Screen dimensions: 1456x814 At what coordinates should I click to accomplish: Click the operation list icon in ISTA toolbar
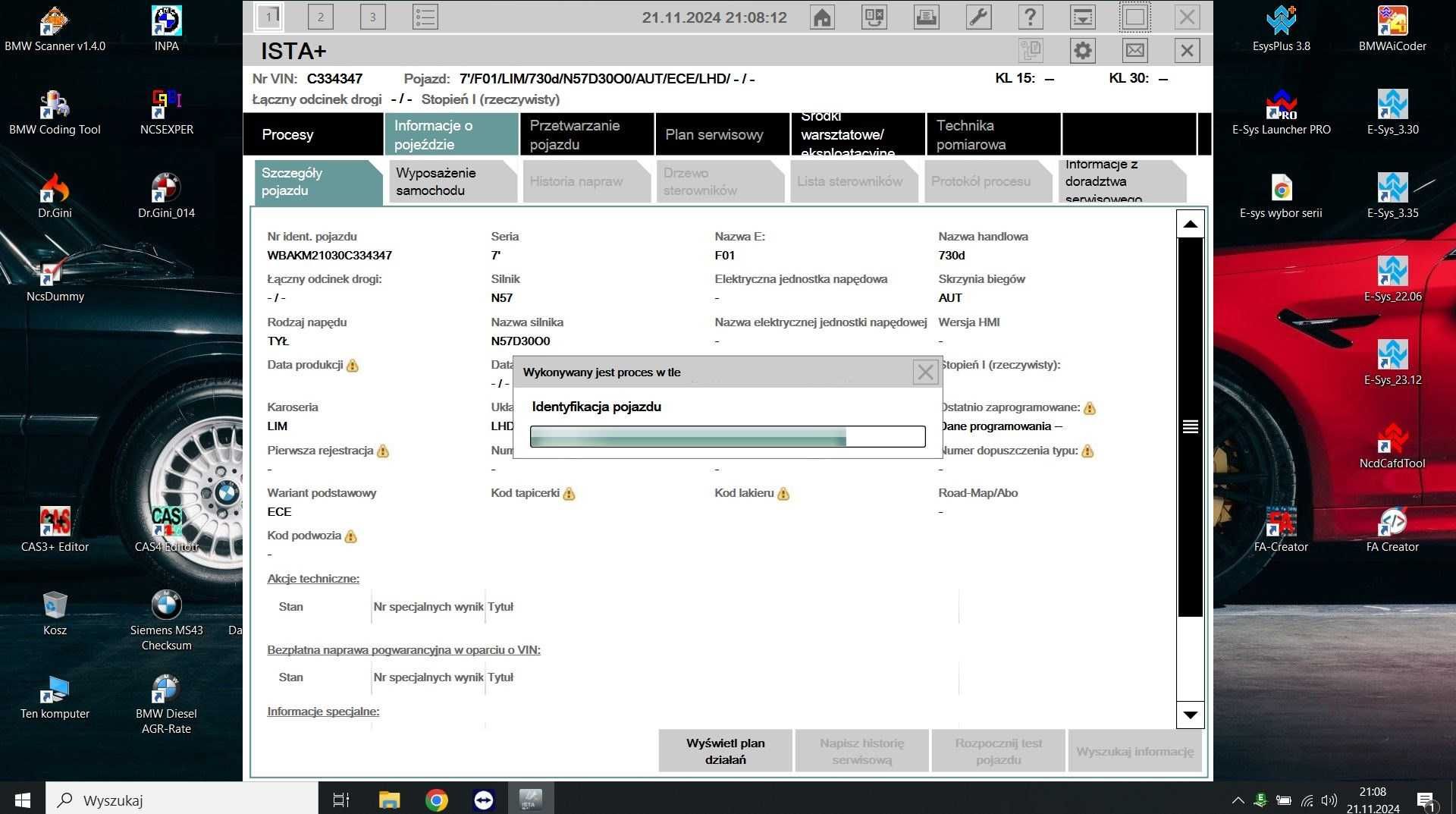(x=425, y=17)
